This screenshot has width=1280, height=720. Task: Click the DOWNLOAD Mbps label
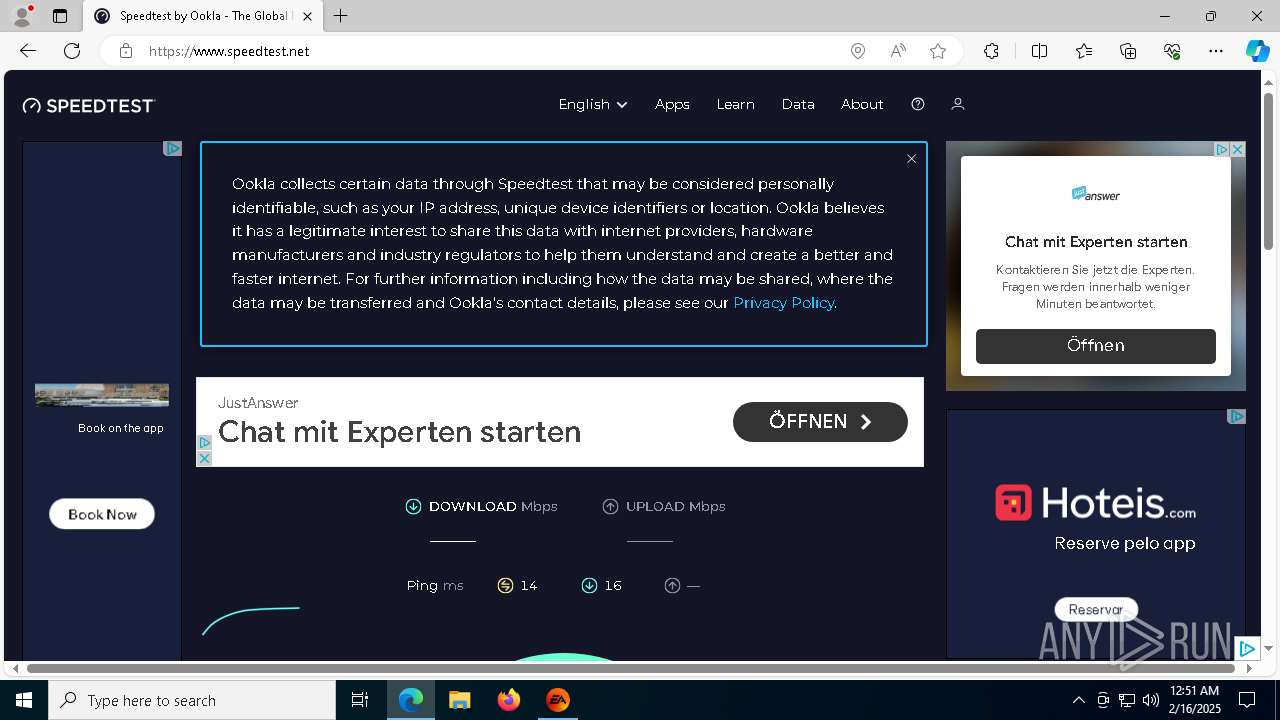tap(493, 507)
